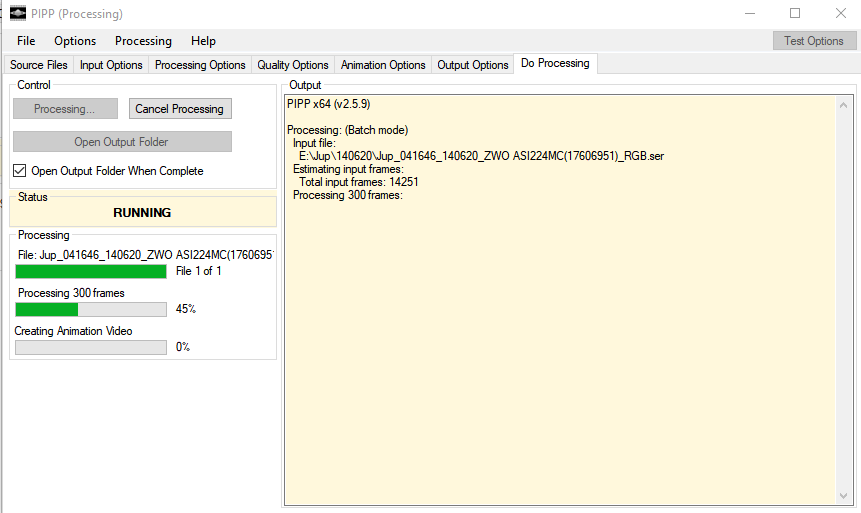The height and width of the screenshot is (513, 861).
Task: Click the PIPP application icon in title bar
Action: [18, 13]
